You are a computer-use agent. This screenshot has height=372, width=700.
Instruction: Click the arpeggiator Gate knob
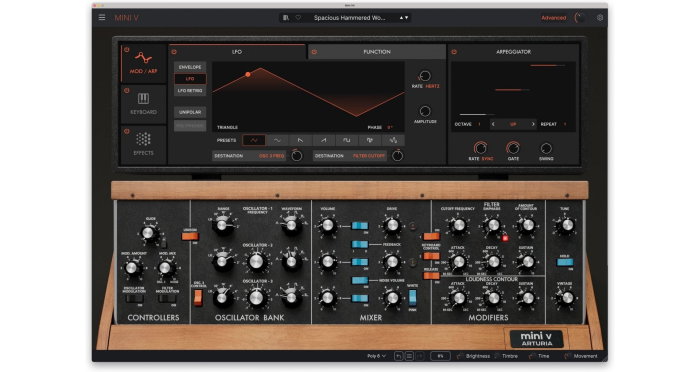(x=513, y=147)
